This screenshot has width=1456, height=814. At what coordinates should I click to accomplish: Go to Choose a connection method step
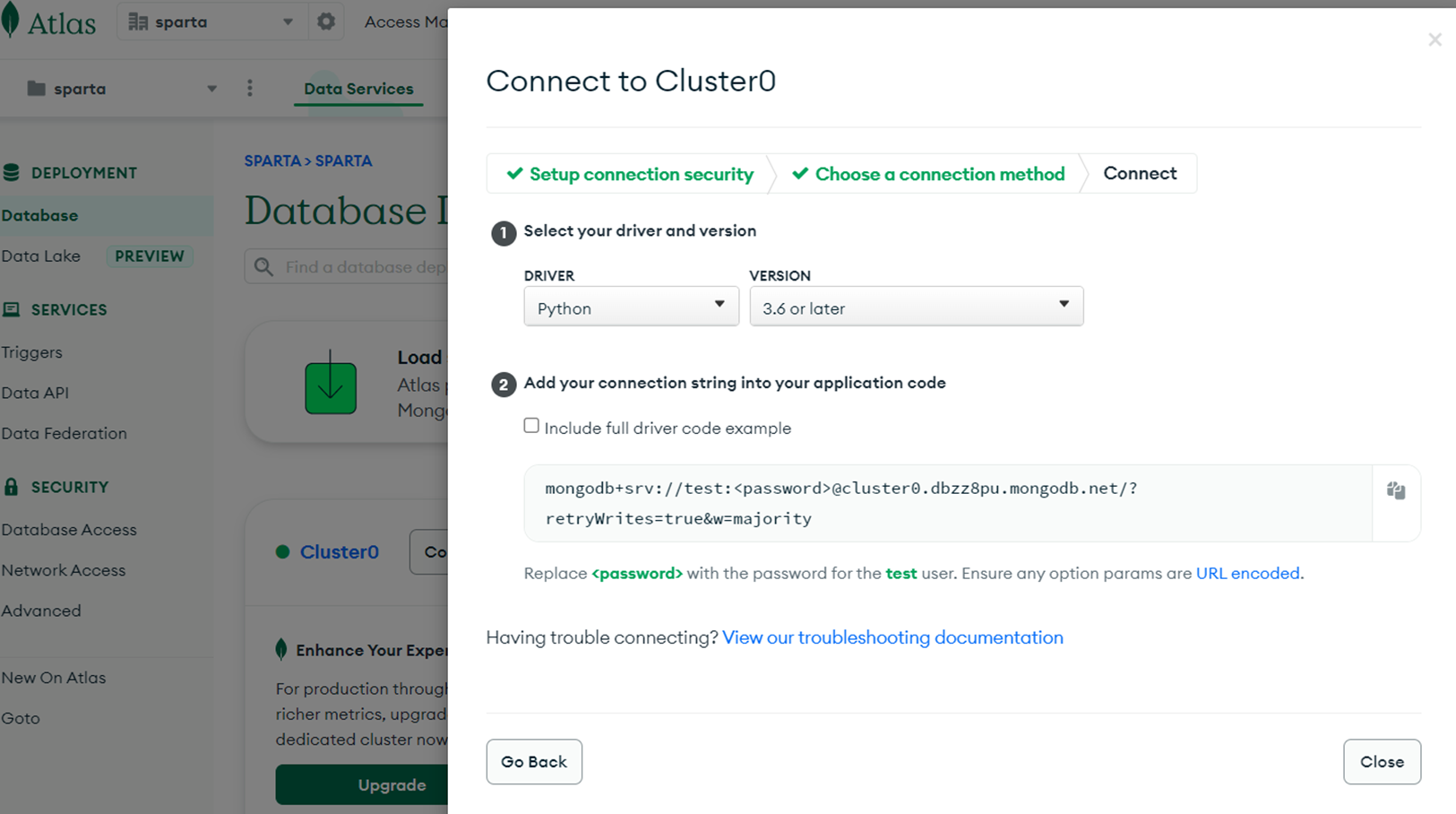pos(928,174)
